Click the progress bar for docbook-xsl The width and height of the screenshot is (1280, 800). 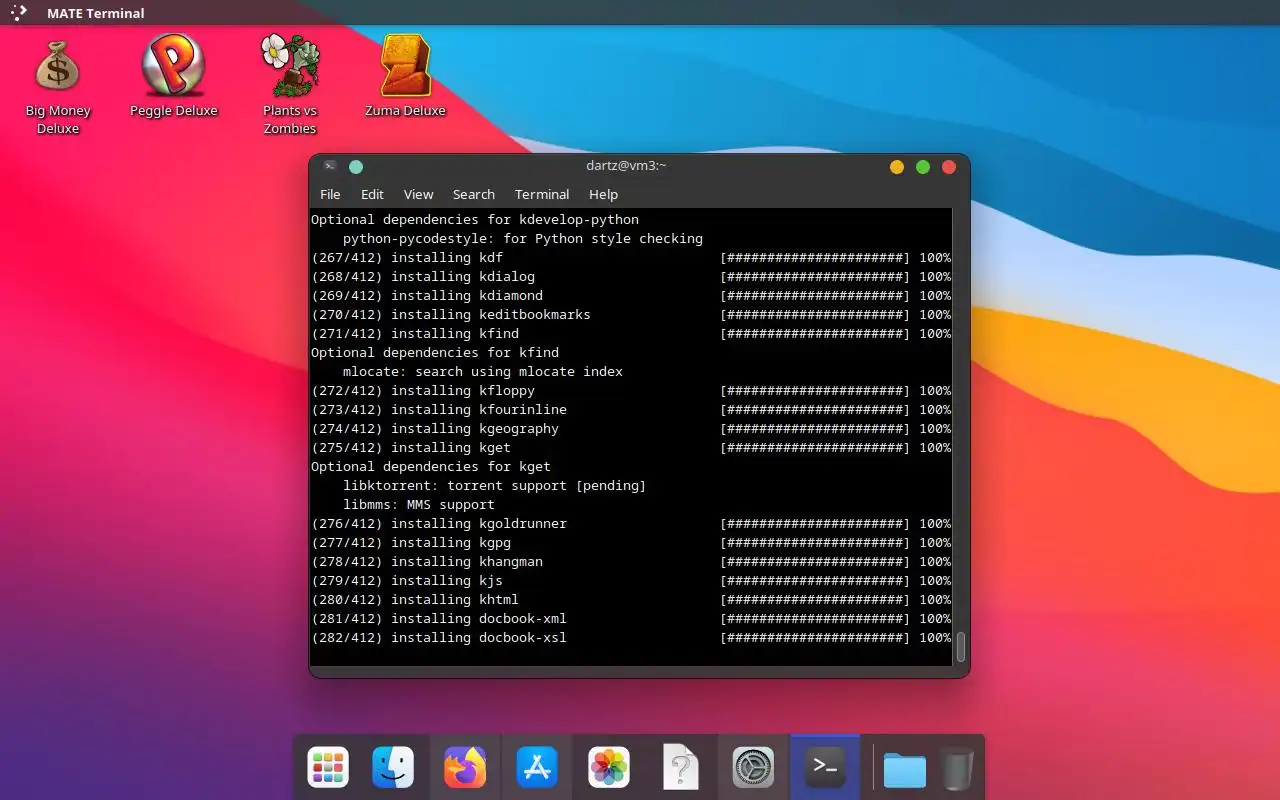tap(815, 638)
